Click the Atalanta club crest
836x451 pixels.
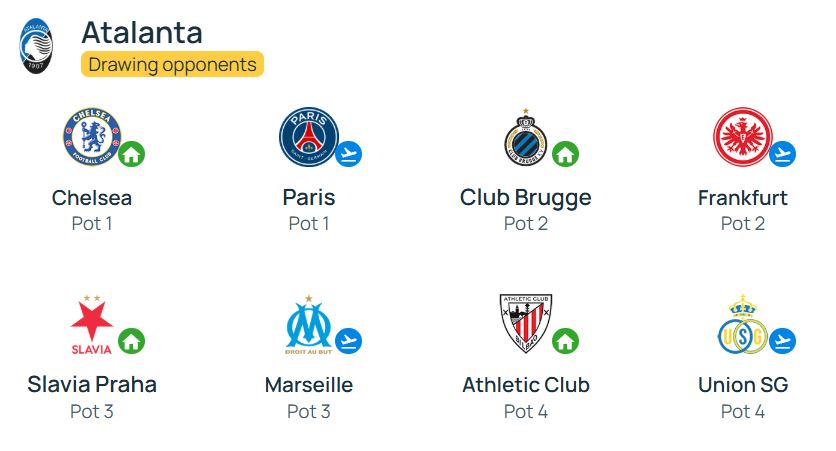[36, 46]
